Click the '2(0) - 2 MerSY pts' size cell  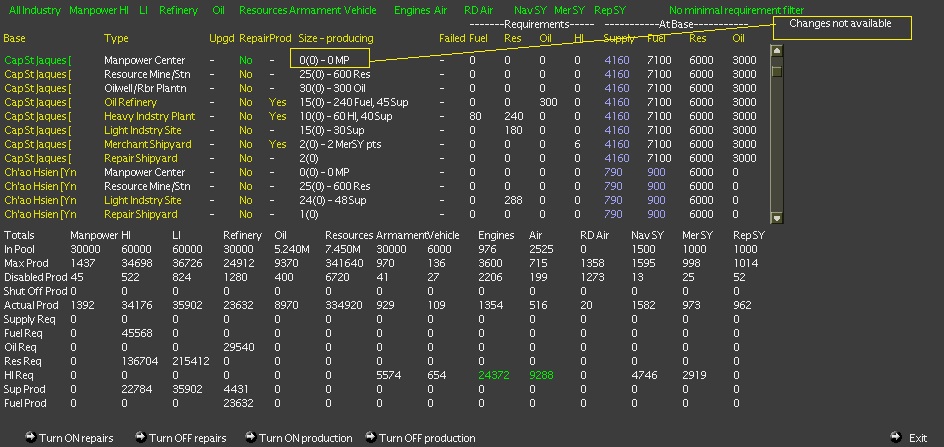(340, 144)
